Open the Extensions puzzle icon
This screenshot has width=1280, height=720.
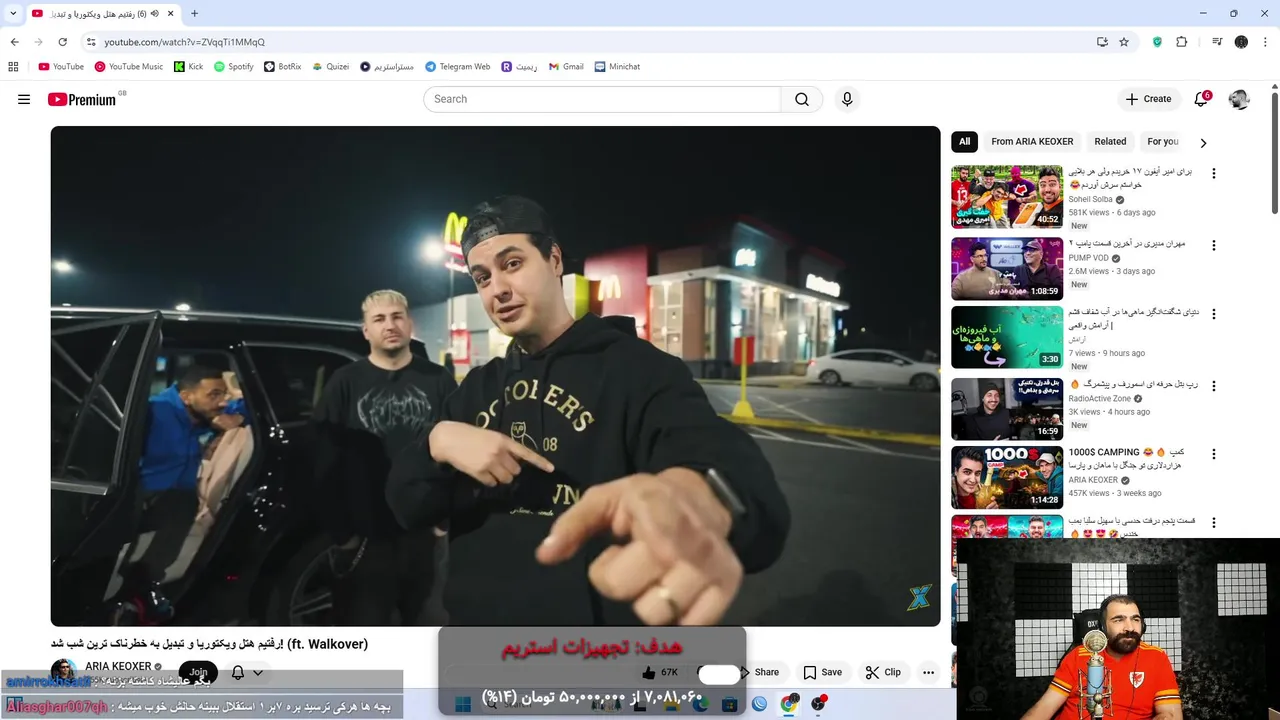pyautogui.click(x=1181, y=42)
